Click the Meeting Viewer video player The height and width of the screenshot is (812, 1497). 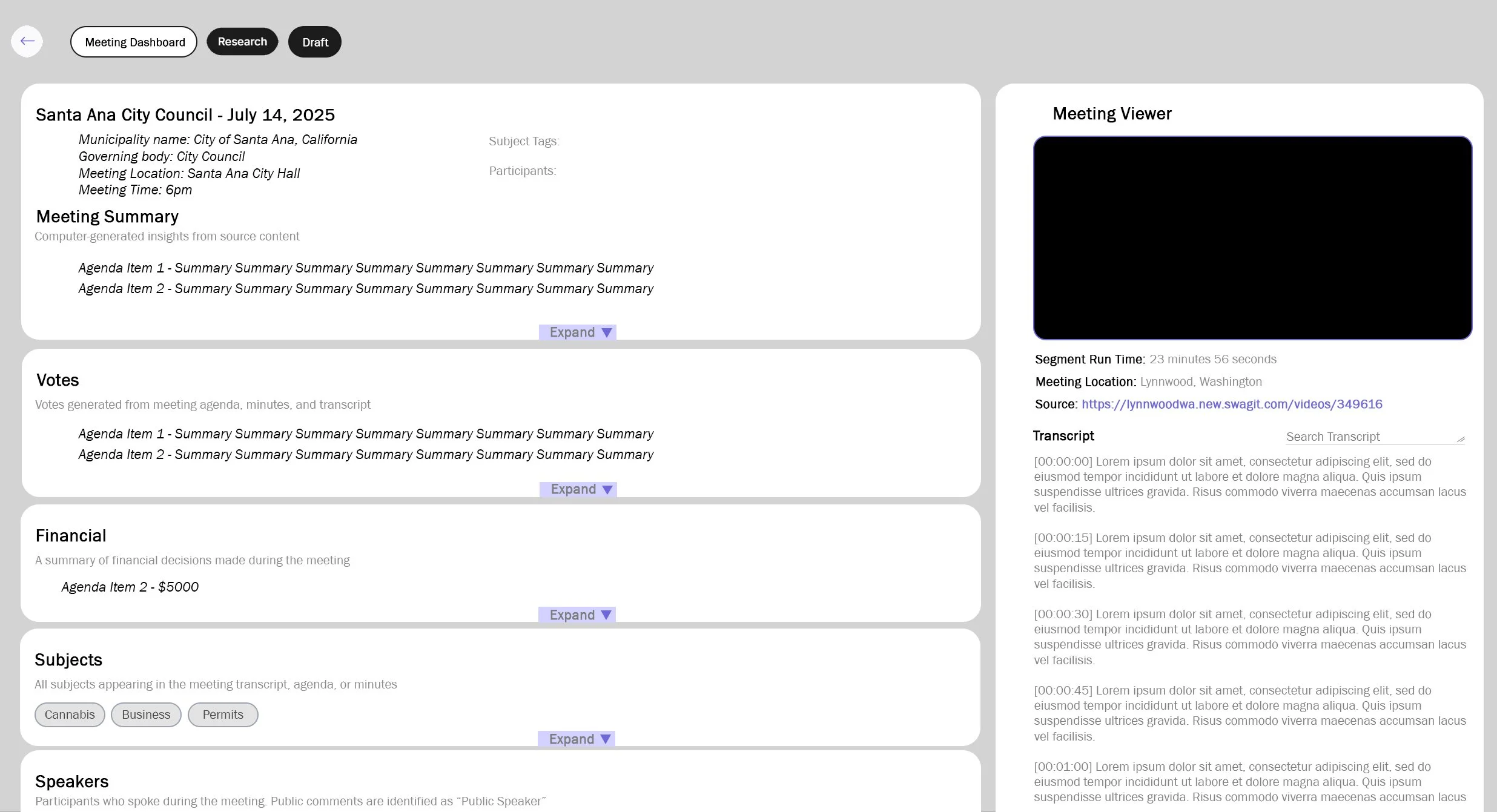pos(1252,237)
